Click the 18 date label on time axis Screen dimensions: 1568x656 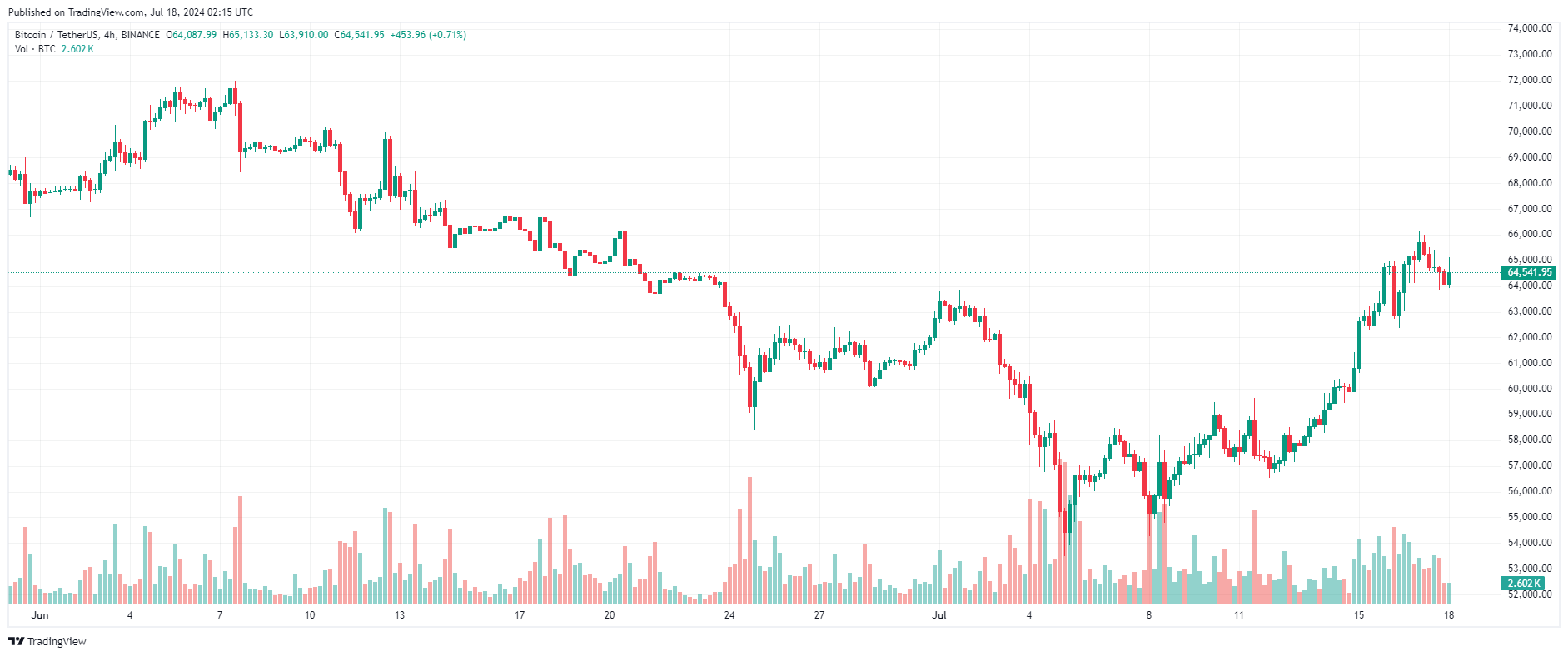[x=1449, y=615]
